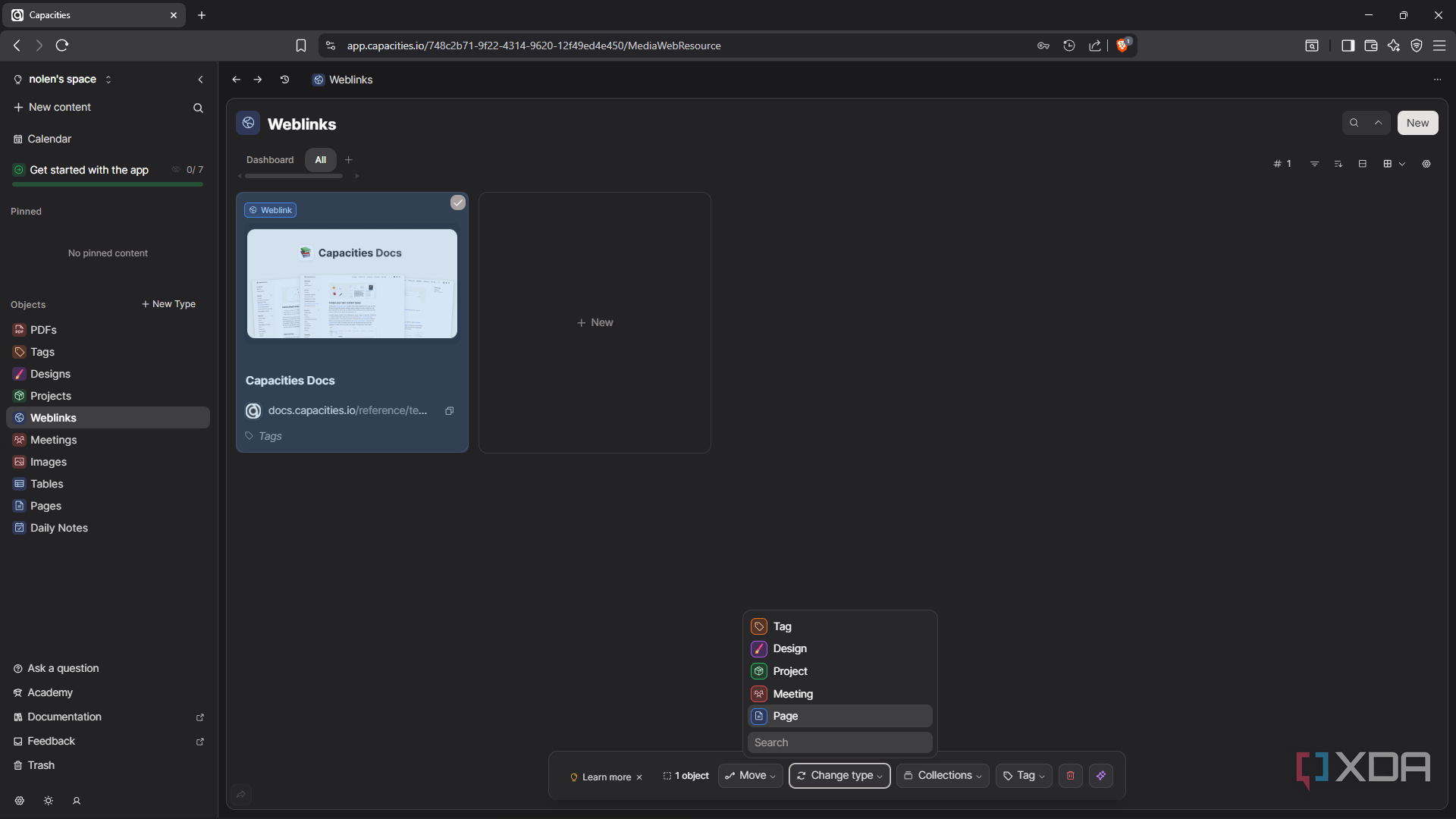Toggle theme with sun icon
Screen dimensions: 1456x819
(48, 801)
